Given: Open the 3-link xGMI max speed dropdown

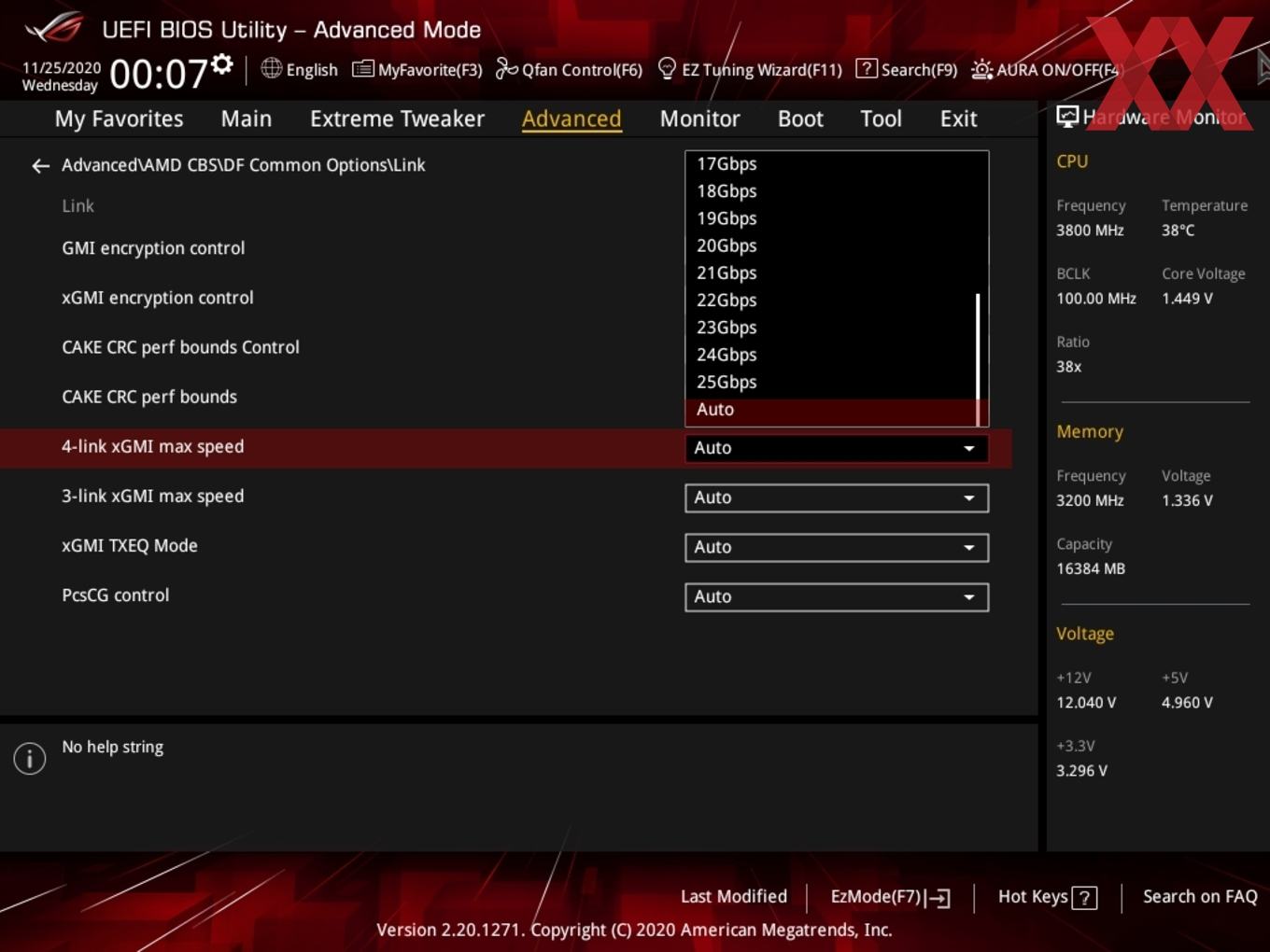Looking at the screenshot, I should coord(837,497).
